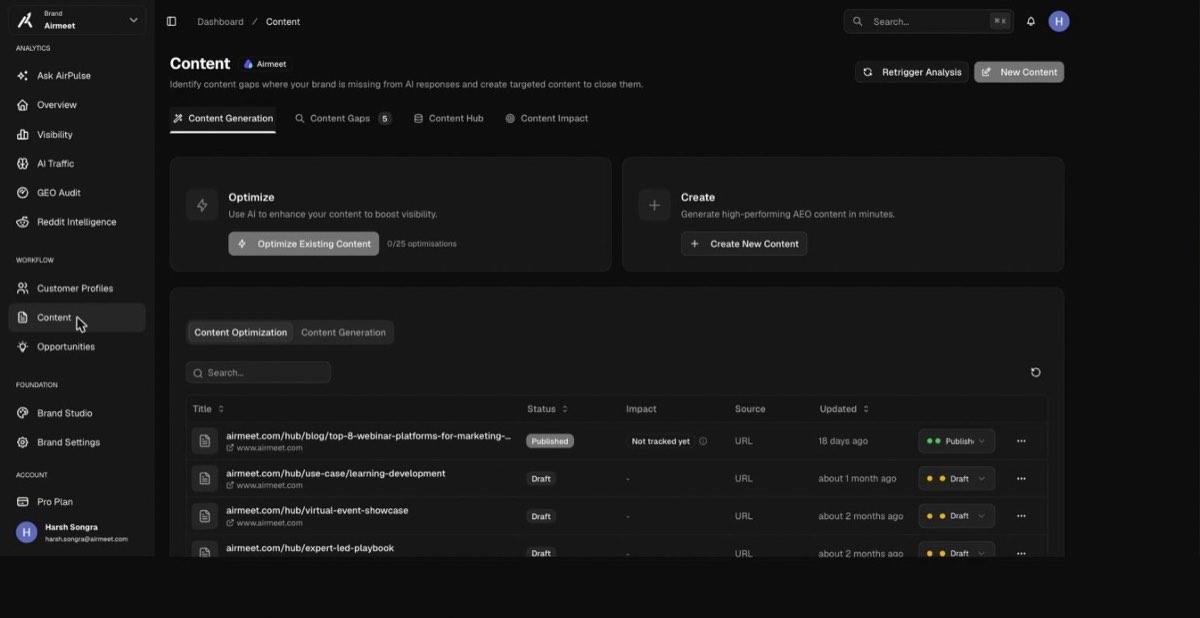Viewport: 1200px width, 618px height.
Task: Click the document icon for the virtual-event-showcase row
Action: (x=205, y=516)
